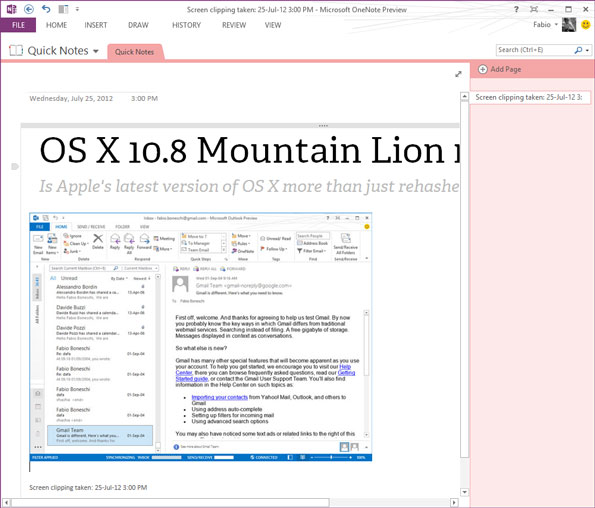The width and height of the screenshot is (595, 508).
Task: Click the Help question mark icon
Action: pos(516,9)
